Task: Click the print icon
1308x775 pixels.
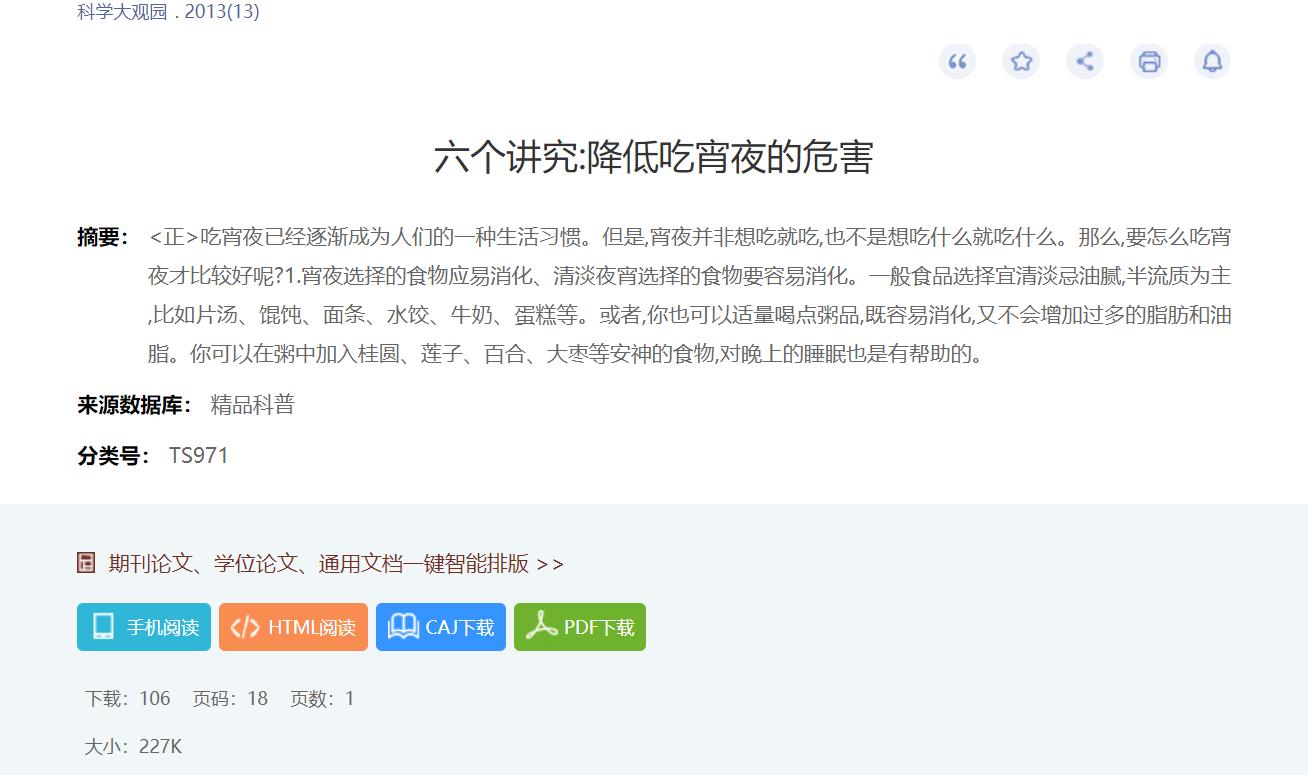Action: point(1148,61)
